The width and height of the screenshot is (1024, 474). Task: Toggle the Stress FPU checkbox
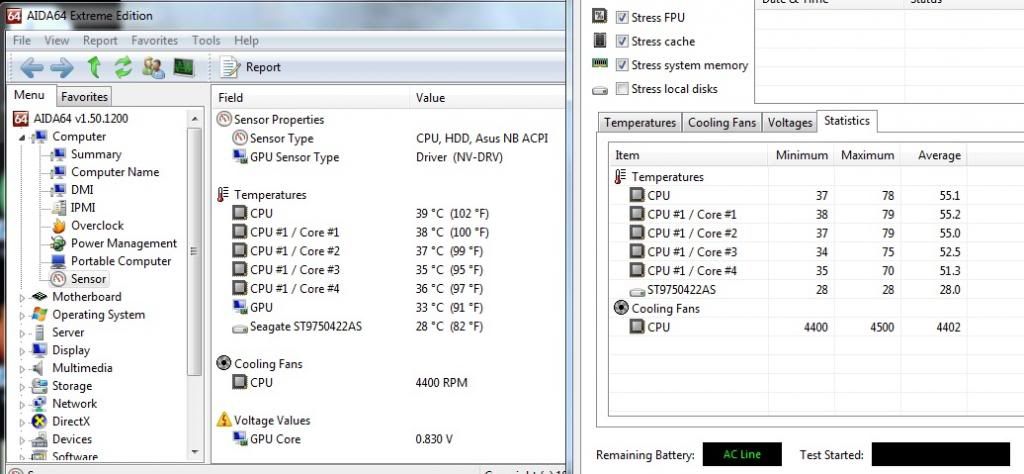[x=622, y=18]
